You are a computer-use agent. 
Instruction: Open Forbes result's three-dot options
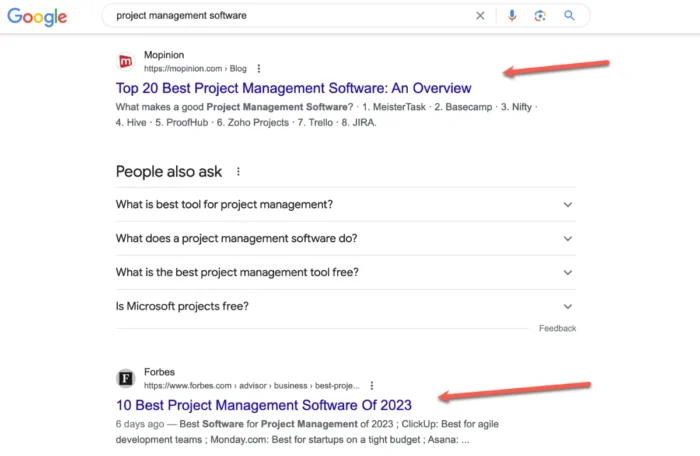[x=371, y=385]
